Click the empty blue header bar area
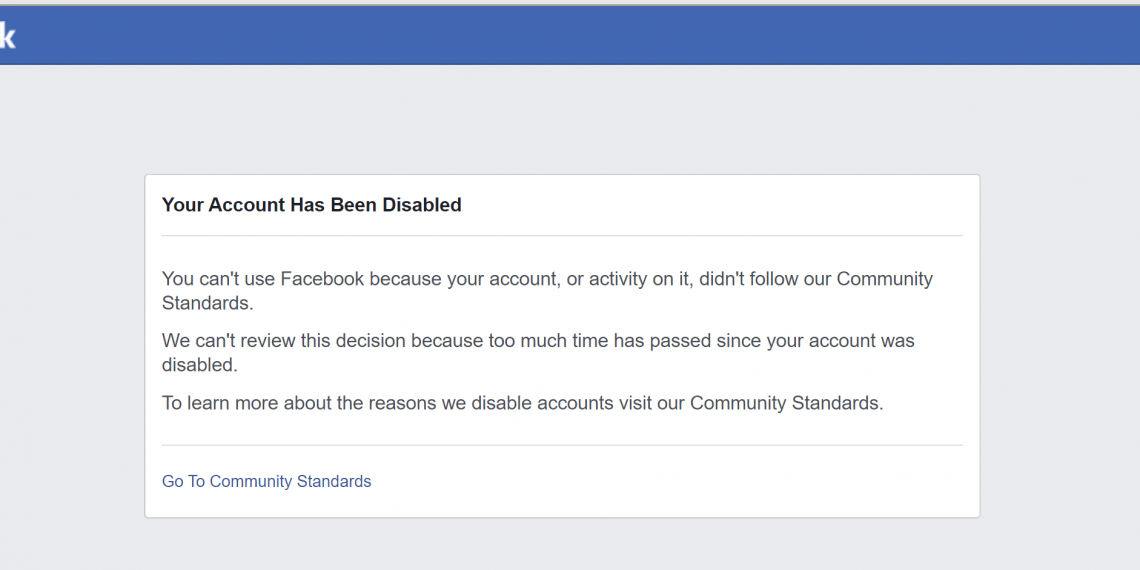1140x570 pixels. (570, 36)
